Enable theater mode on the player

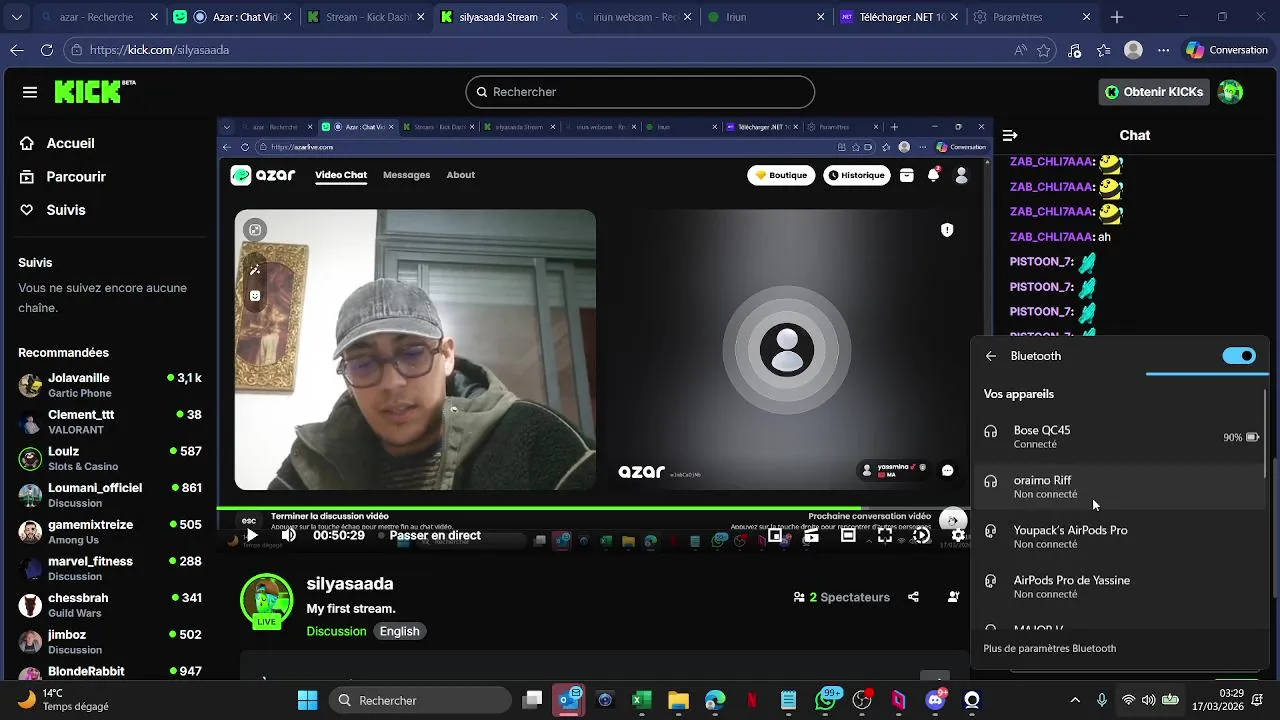848,535
